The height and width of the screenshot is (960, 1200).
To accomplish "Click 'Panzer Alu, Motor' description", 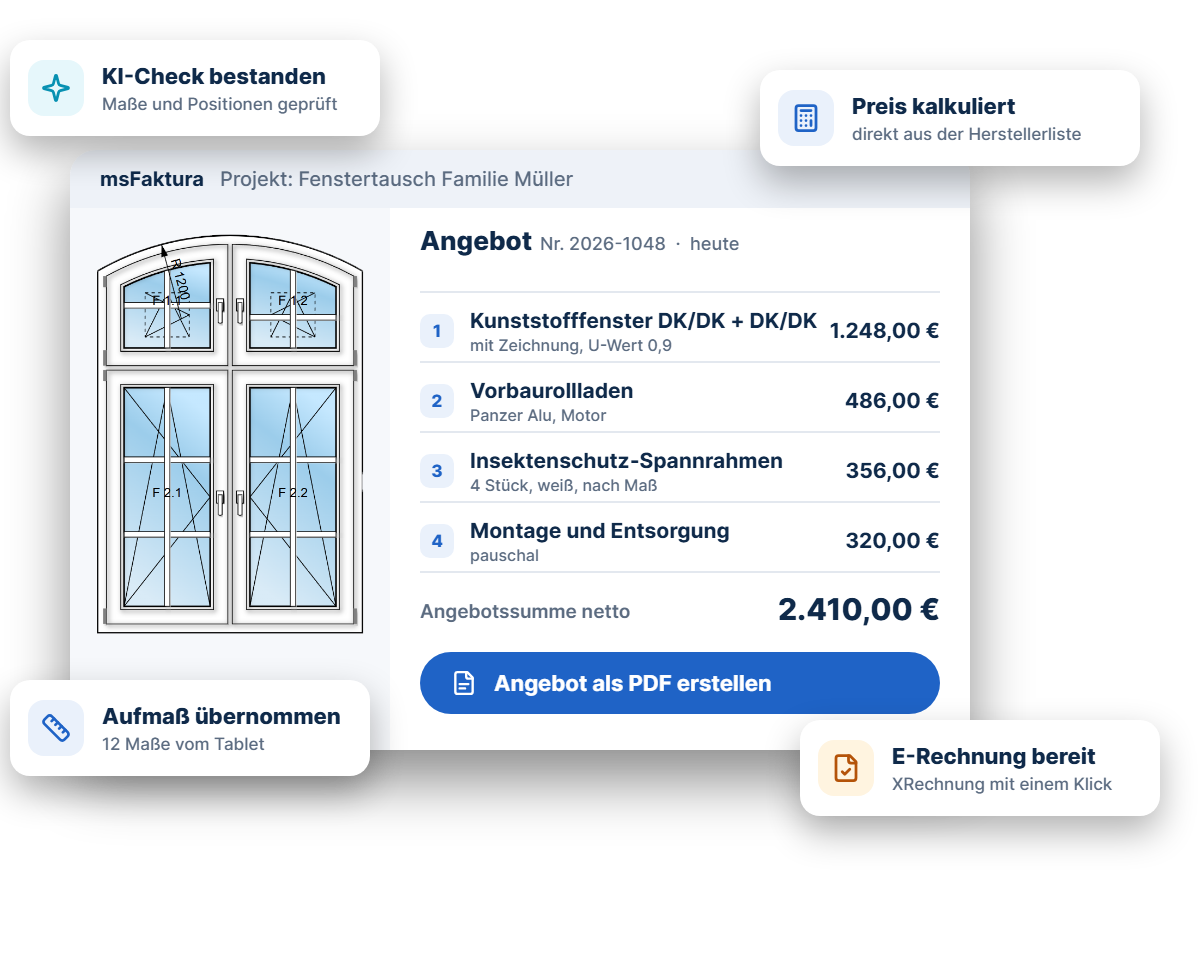I will [538, 416].
